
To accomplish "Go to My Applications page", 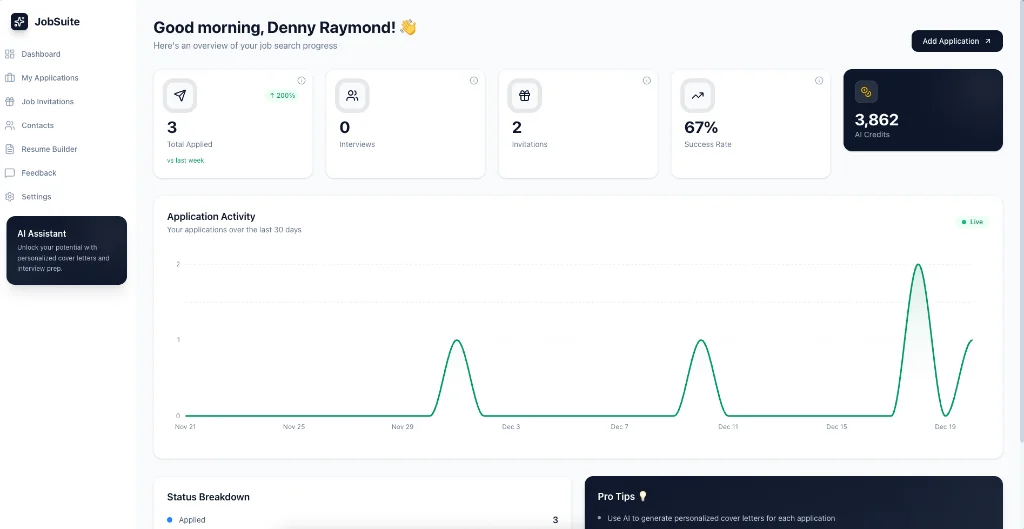I will point(49,78).
